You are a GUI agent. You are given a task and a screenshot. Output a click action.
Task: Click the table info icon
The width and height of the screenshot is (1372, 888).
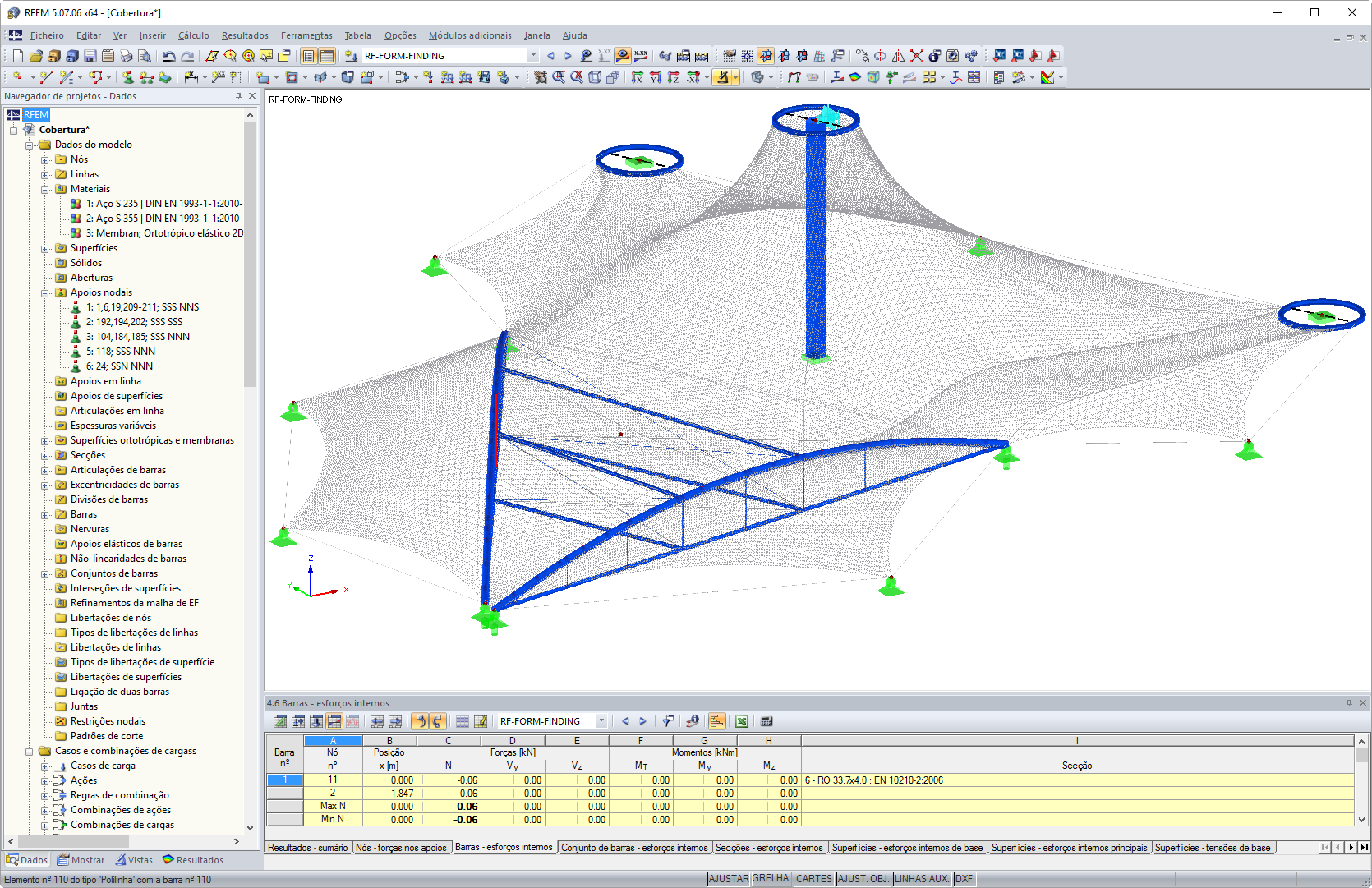pos(693,721)
